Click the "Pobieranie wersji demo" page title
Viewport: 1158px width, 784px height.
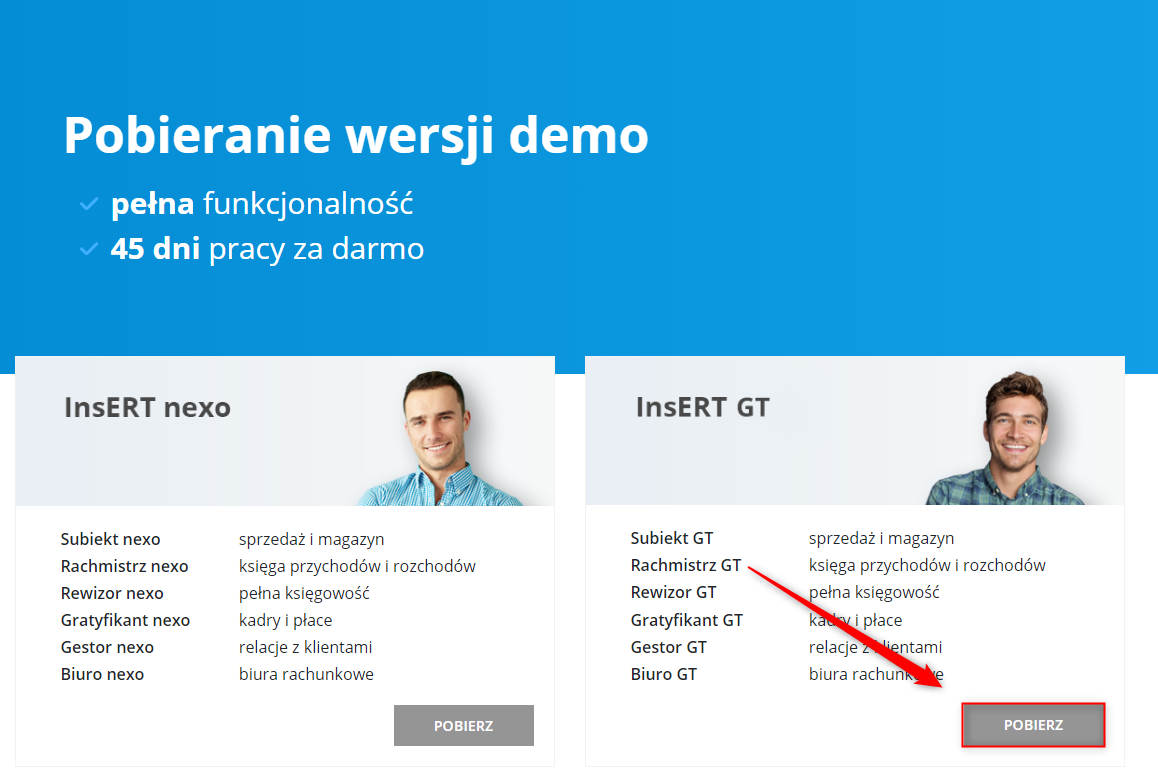click(356, 135)
